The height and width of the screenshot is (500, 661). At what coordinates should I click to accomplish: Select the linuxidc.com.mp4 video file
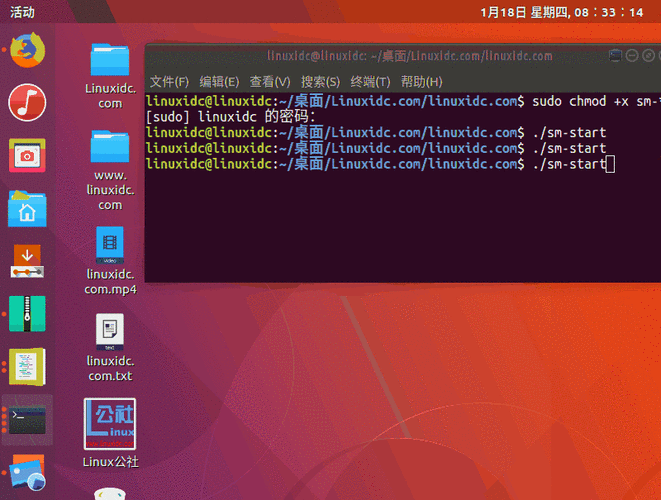(110, 261)
